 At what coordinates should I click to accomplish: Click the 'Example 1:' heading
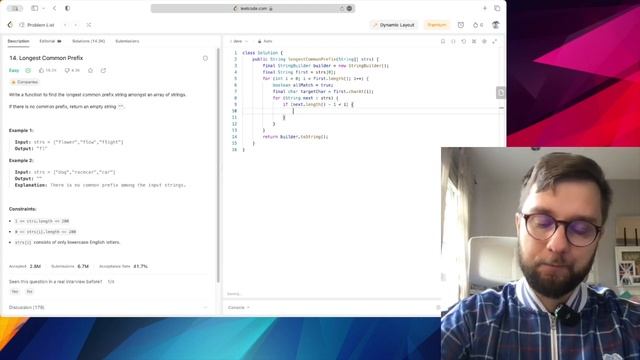pos(21,131)
